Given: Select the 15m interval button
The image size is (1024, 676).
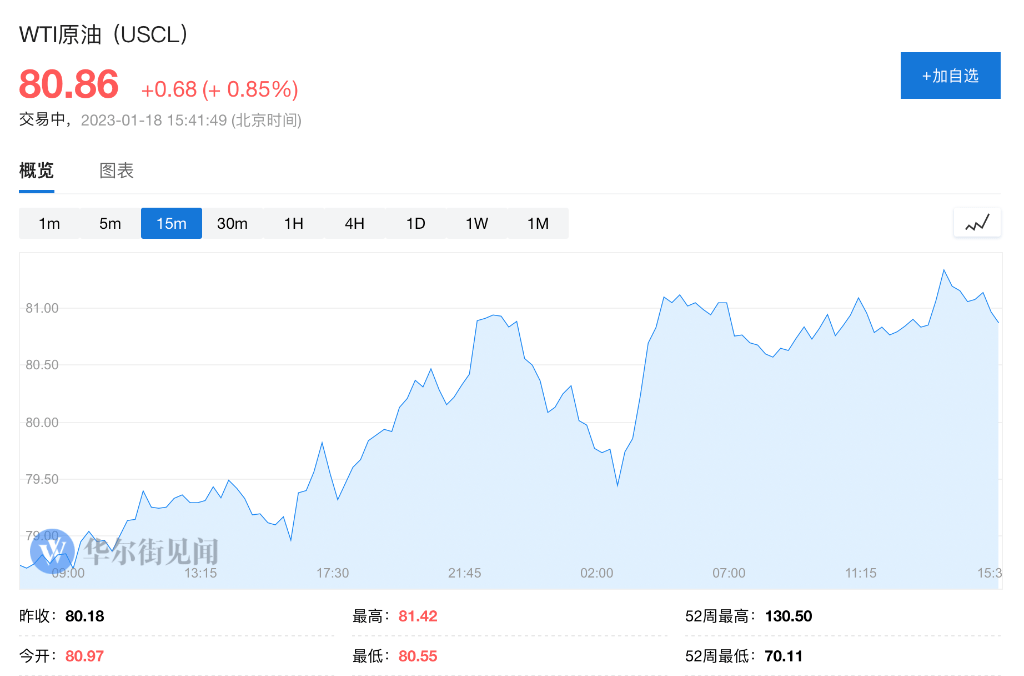Looking at the screenshot, I should 171,223.
